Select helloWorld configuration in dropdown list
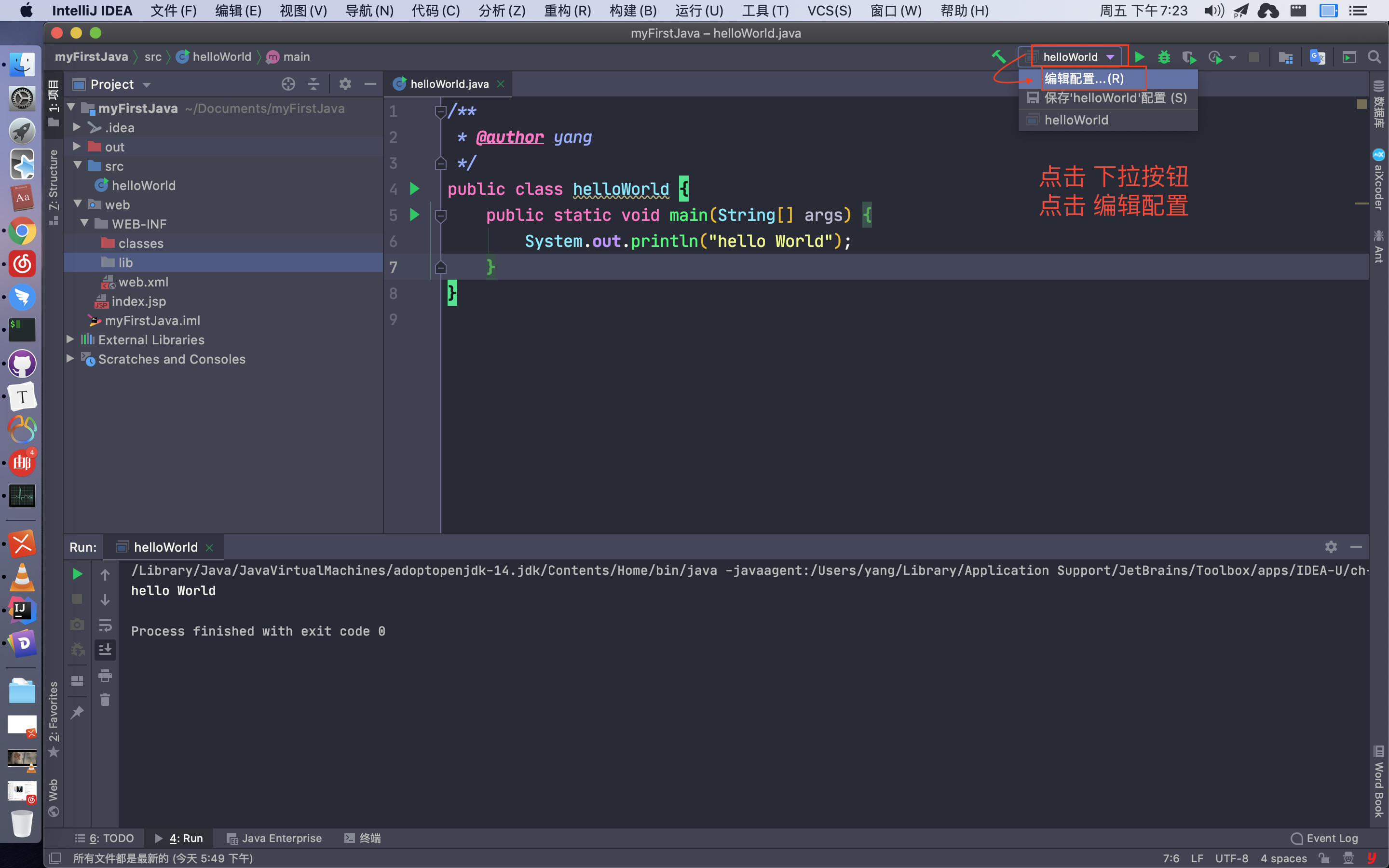1389x868 pixels. (1108, 120)
